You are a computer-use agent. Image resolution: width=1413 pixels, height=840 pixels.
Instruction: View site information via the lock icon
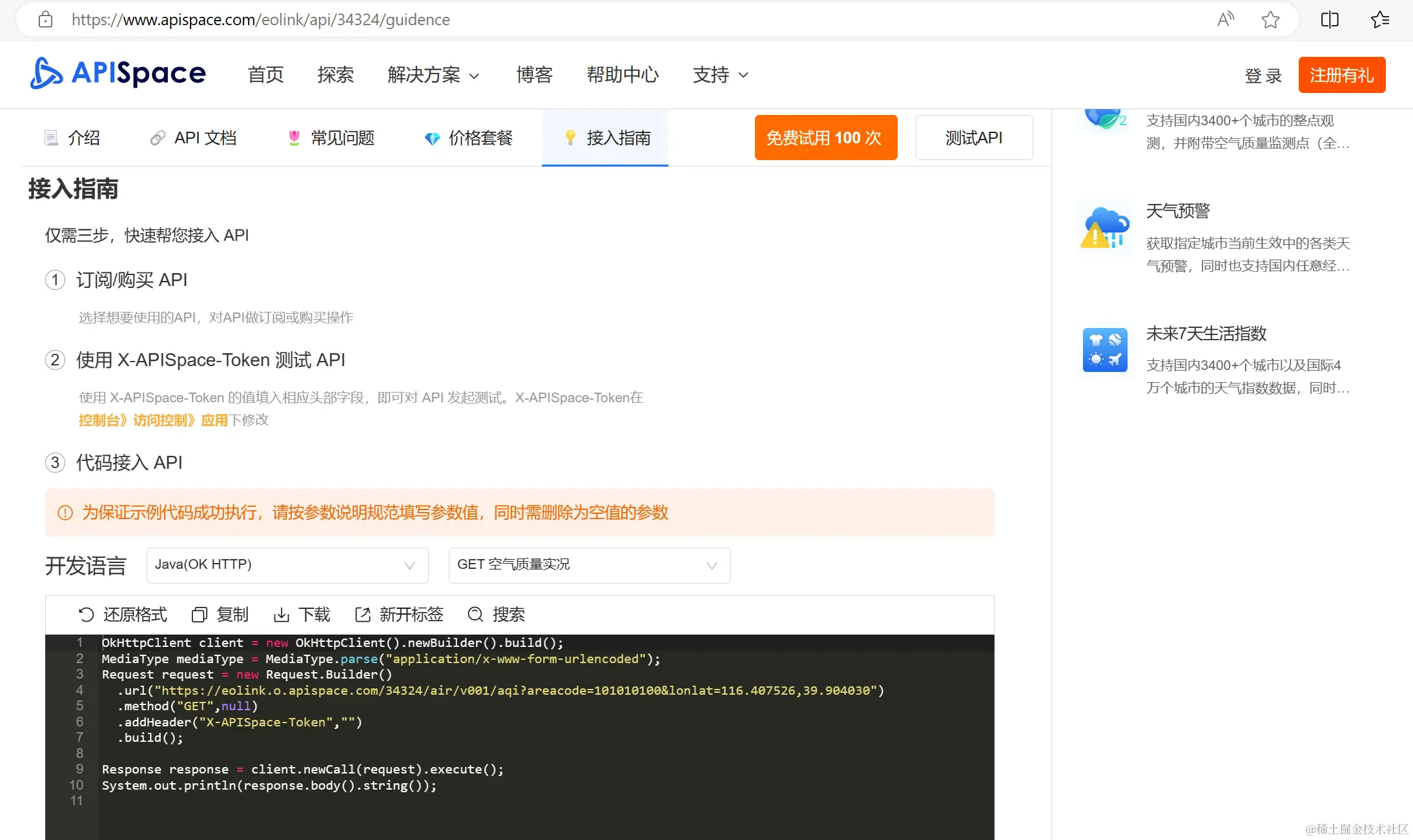pos(45,20)
